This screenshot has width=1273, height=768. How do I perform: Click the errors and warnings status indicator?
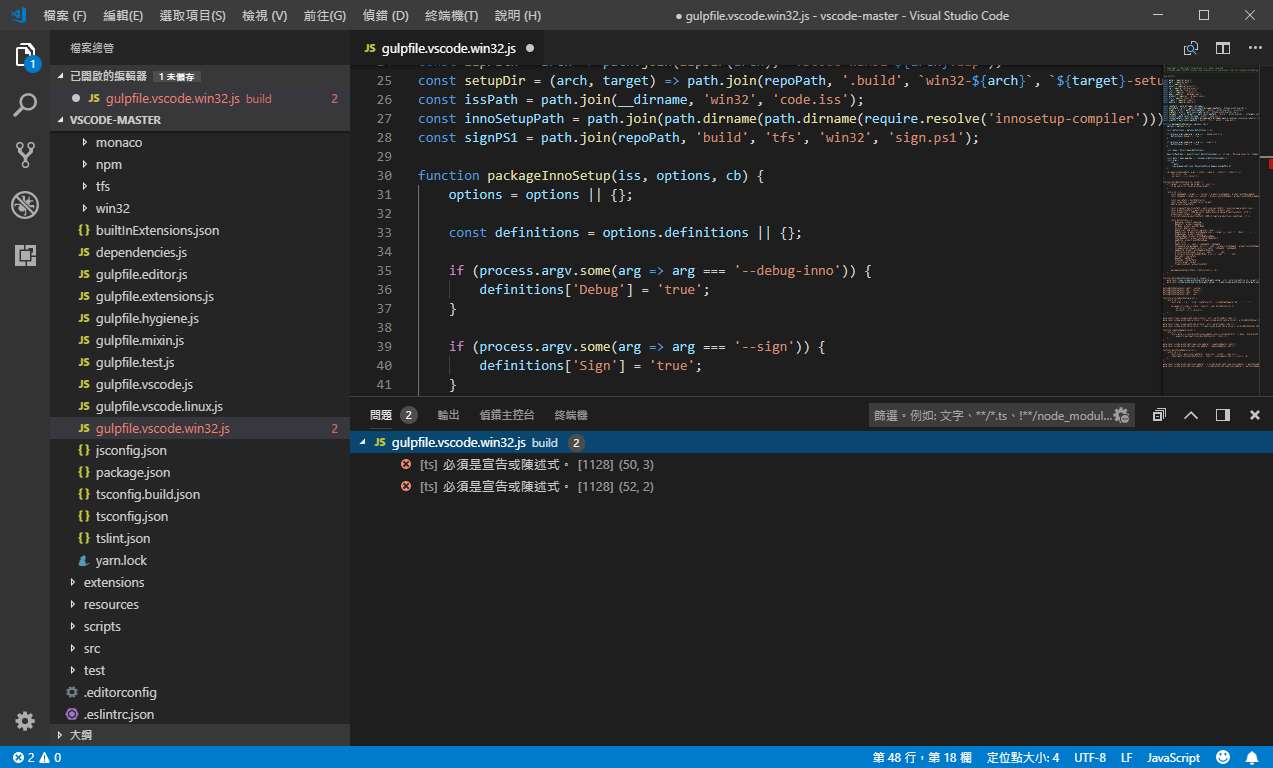click(37, 758)
